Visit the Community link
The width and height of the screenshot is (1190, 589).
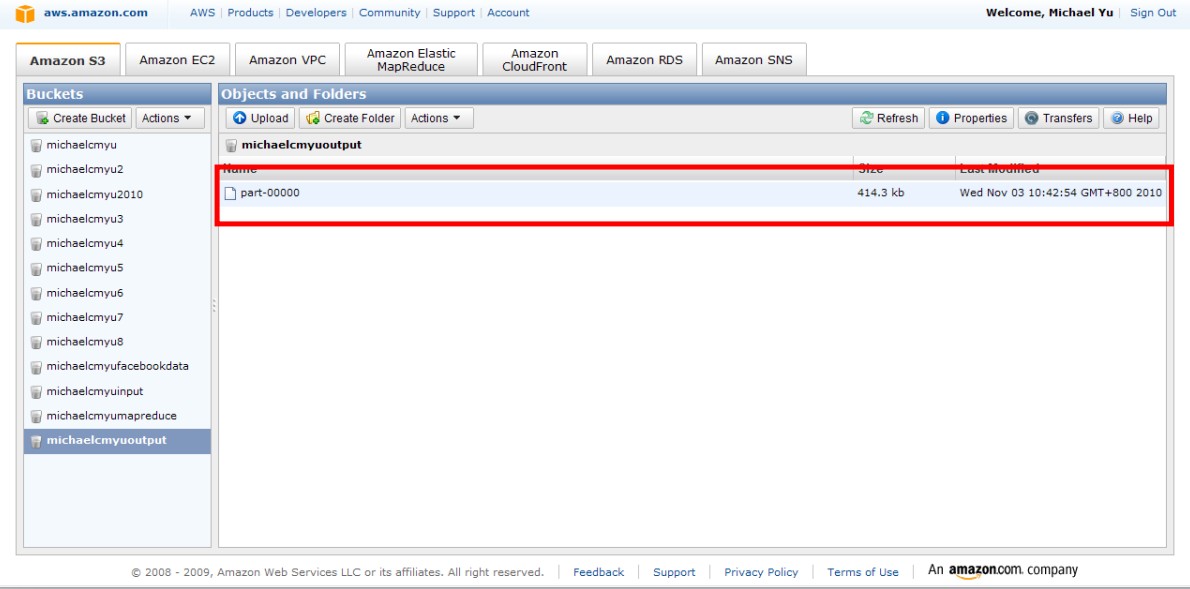[x=389, y=13]
